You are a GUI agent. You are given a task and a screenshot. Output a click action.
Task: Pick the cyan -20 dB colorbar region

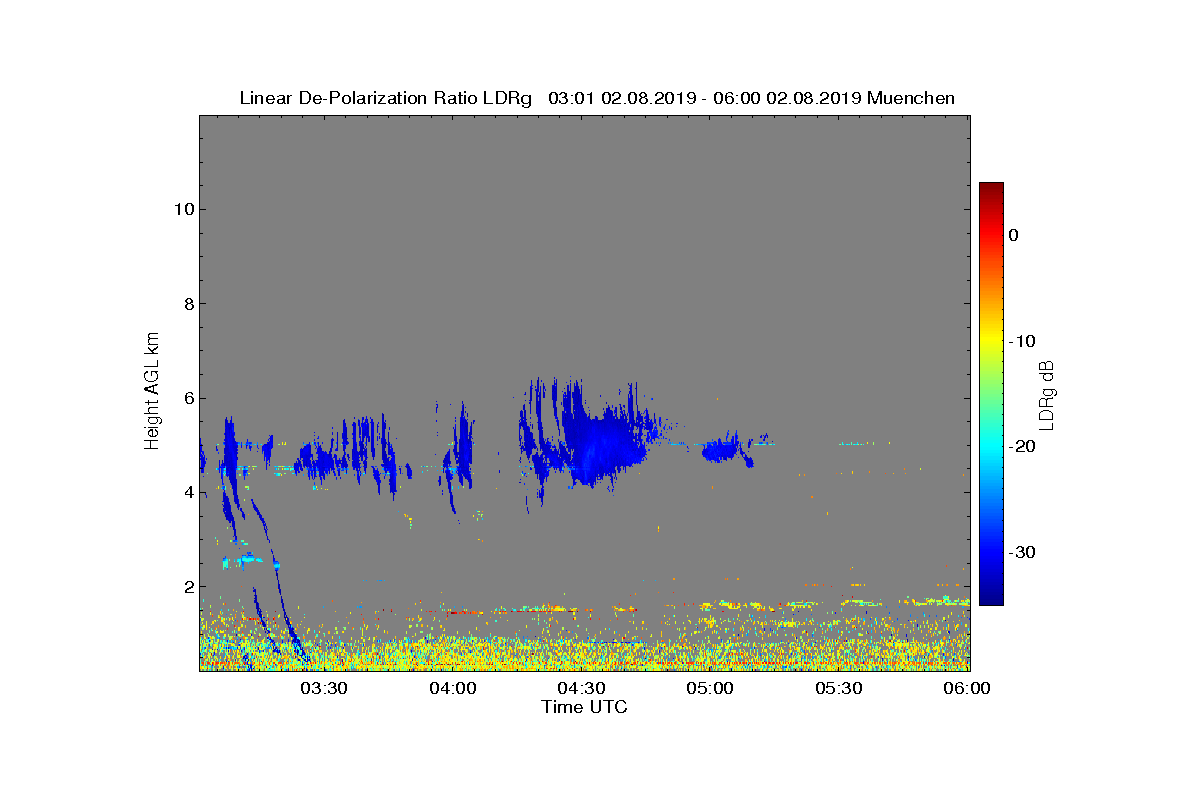point(991,446)
